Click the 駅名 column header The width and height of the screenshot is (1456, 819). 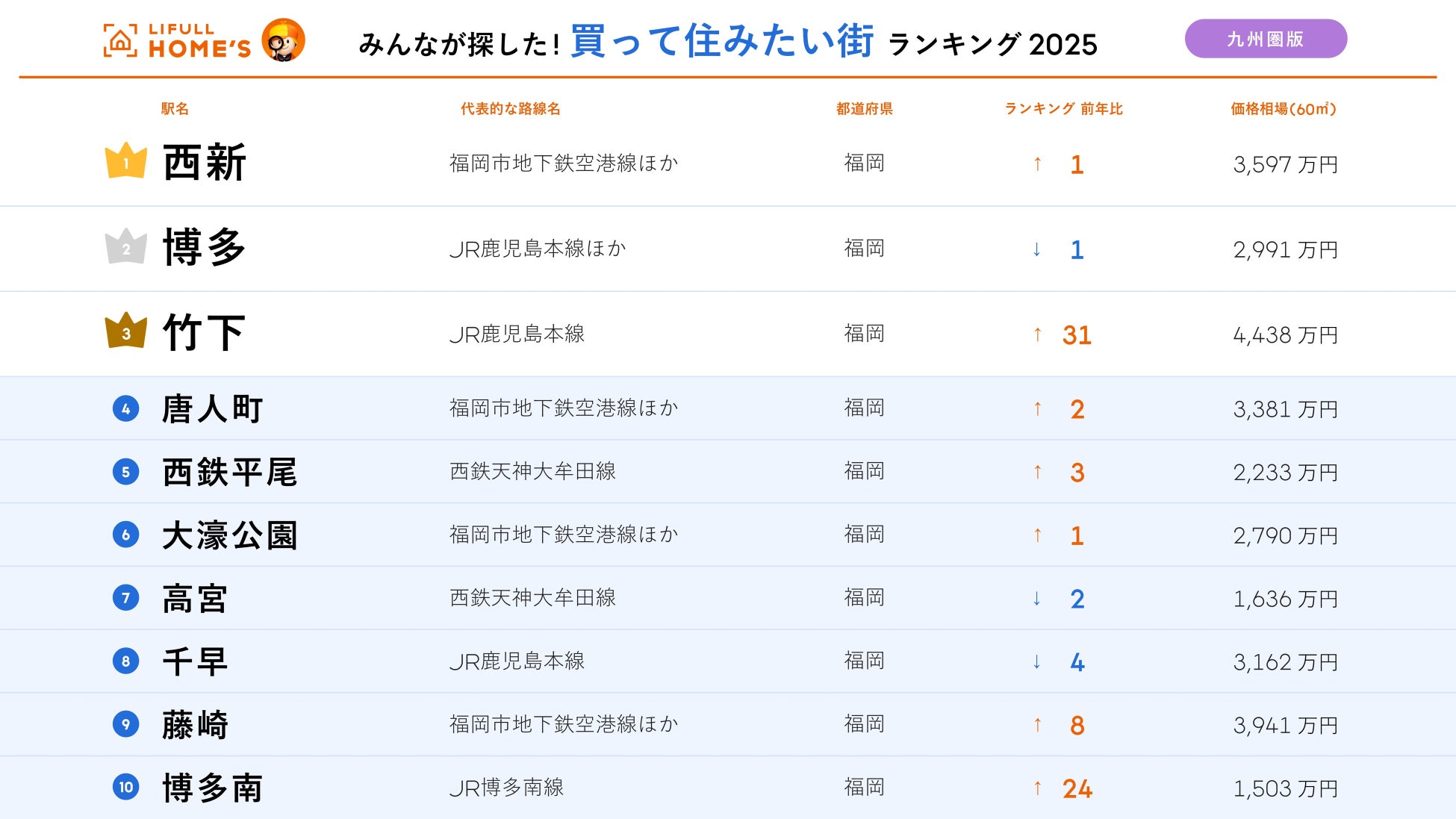pyautogui.click(x=175, y=109)
